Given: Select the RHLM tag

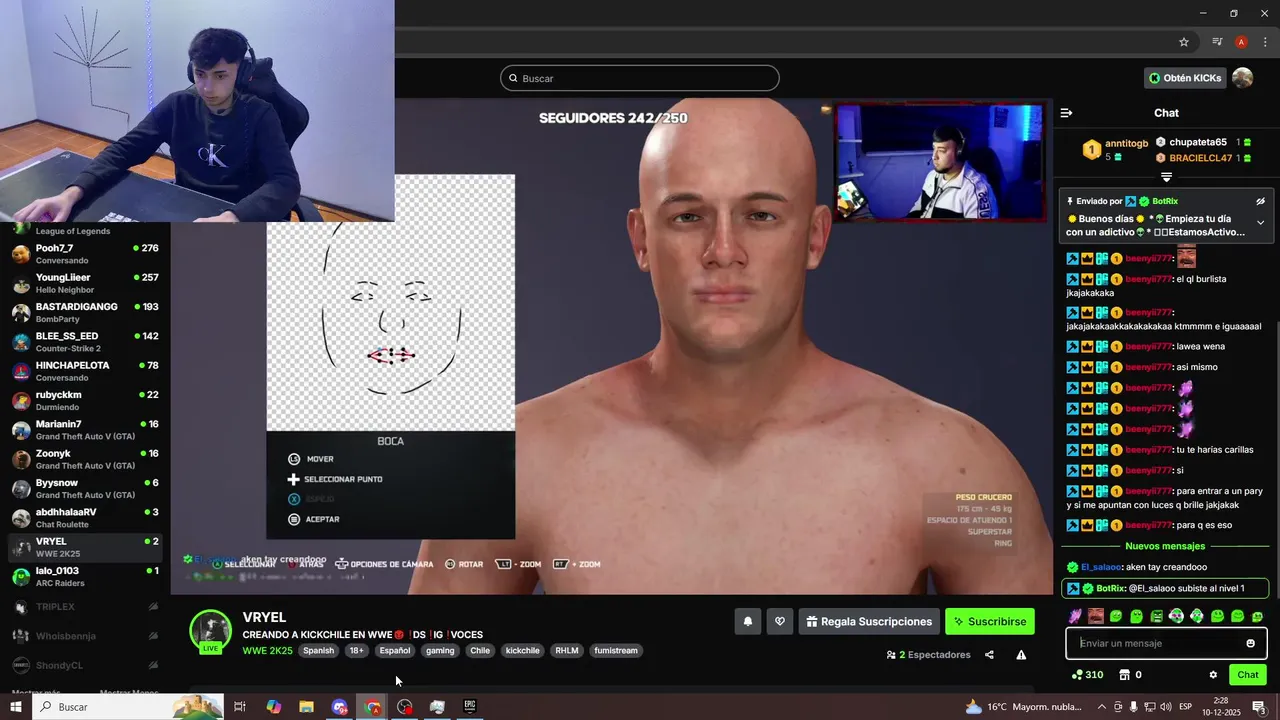Looking at the screenshot, I should point(567,650).
